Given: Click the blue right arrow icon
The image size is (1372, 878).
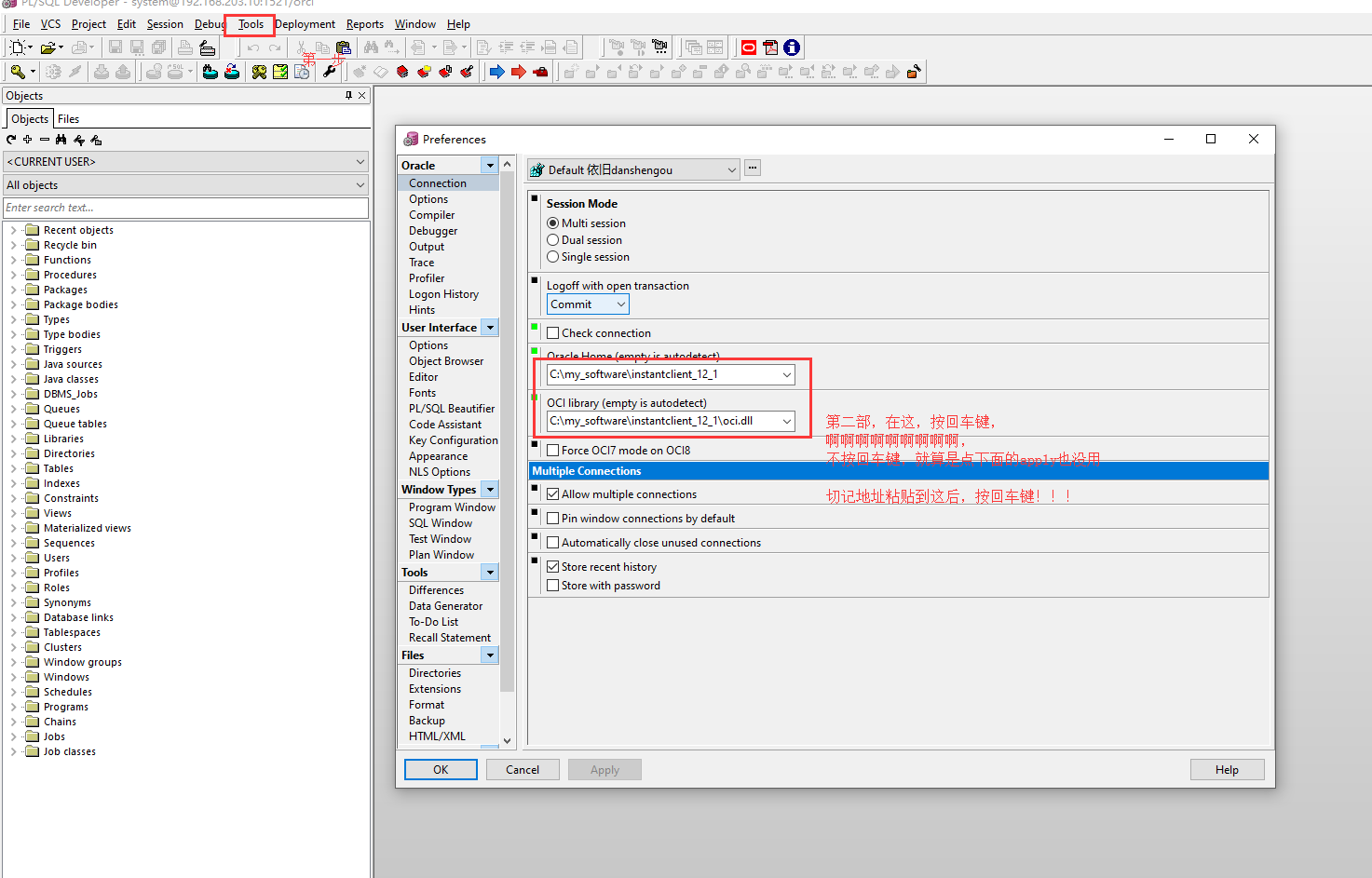Looking at the screenshot, I should click(497, 72).
